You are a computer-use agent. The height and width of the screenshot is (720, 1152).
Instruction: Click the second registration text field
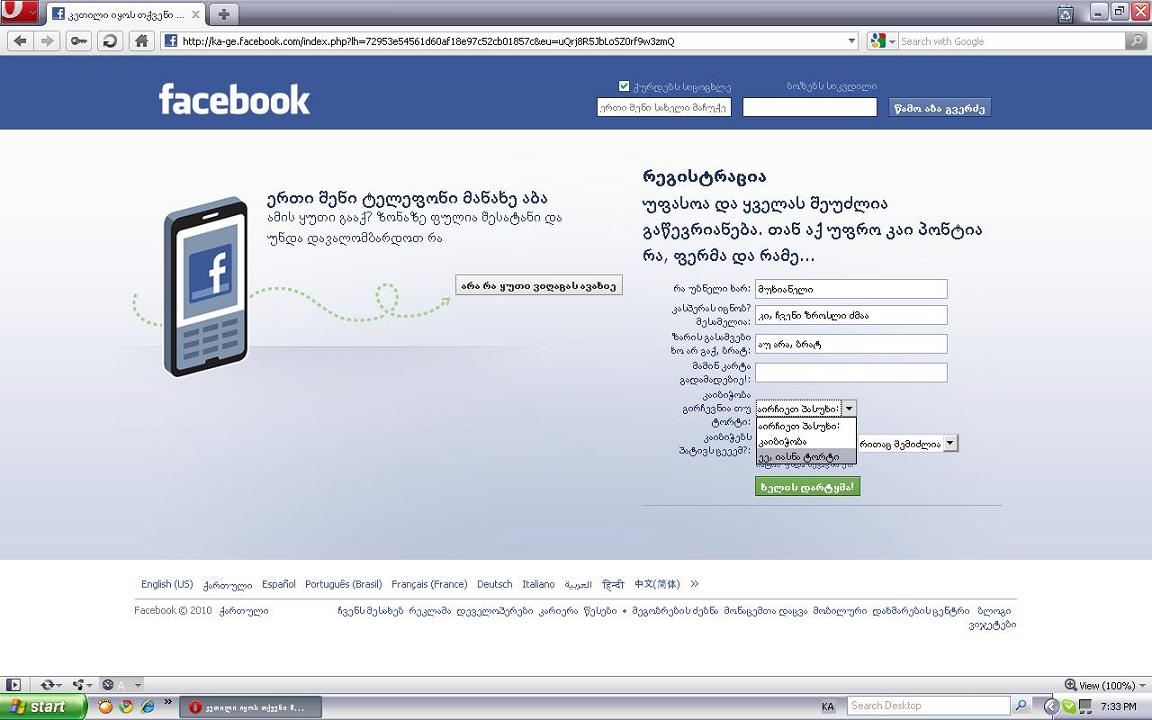[851, 315]
